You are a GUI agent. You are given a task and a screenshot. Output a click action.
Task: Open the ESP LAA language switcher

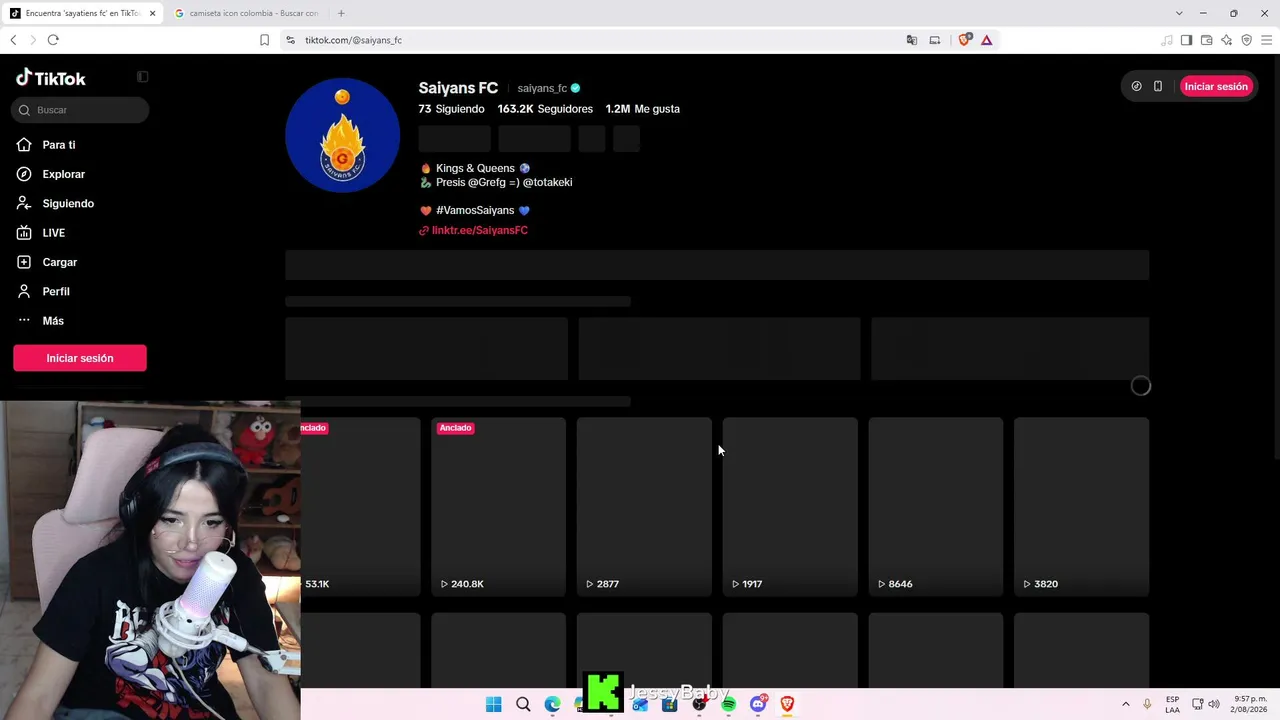coord(1172,704)
